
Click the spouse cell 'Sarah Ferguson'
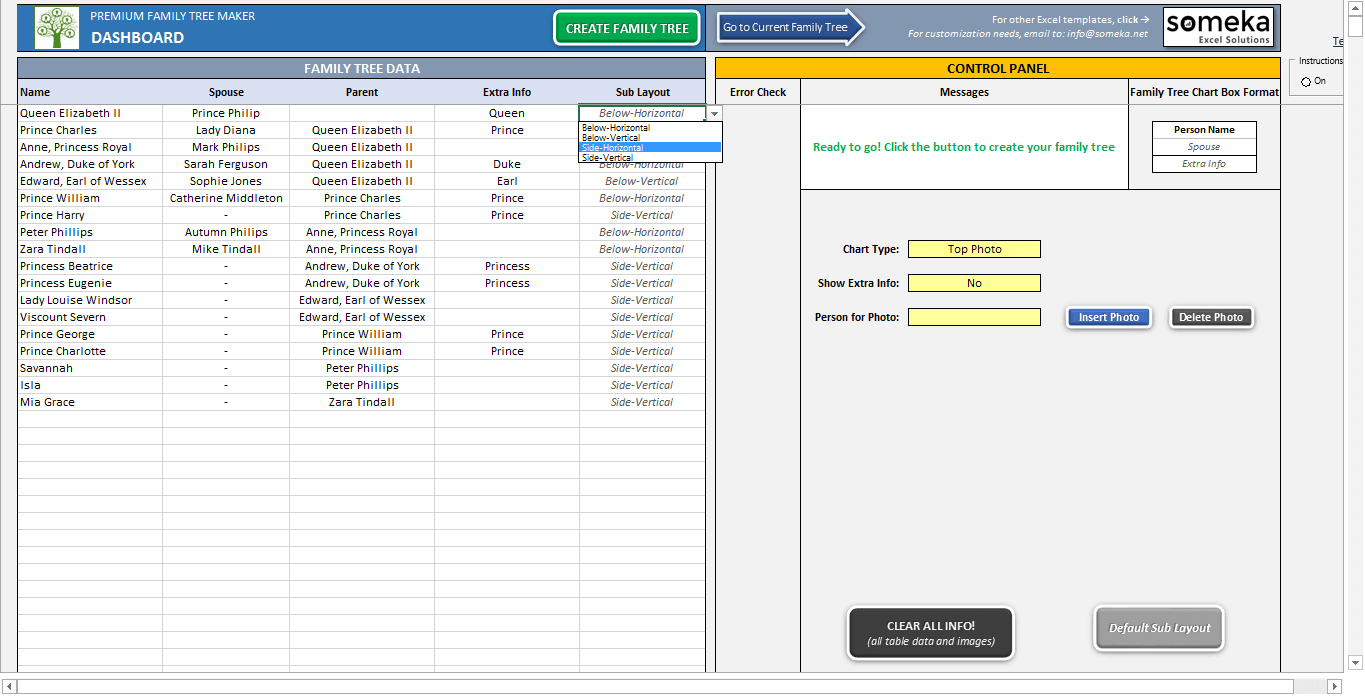(226, 164)
